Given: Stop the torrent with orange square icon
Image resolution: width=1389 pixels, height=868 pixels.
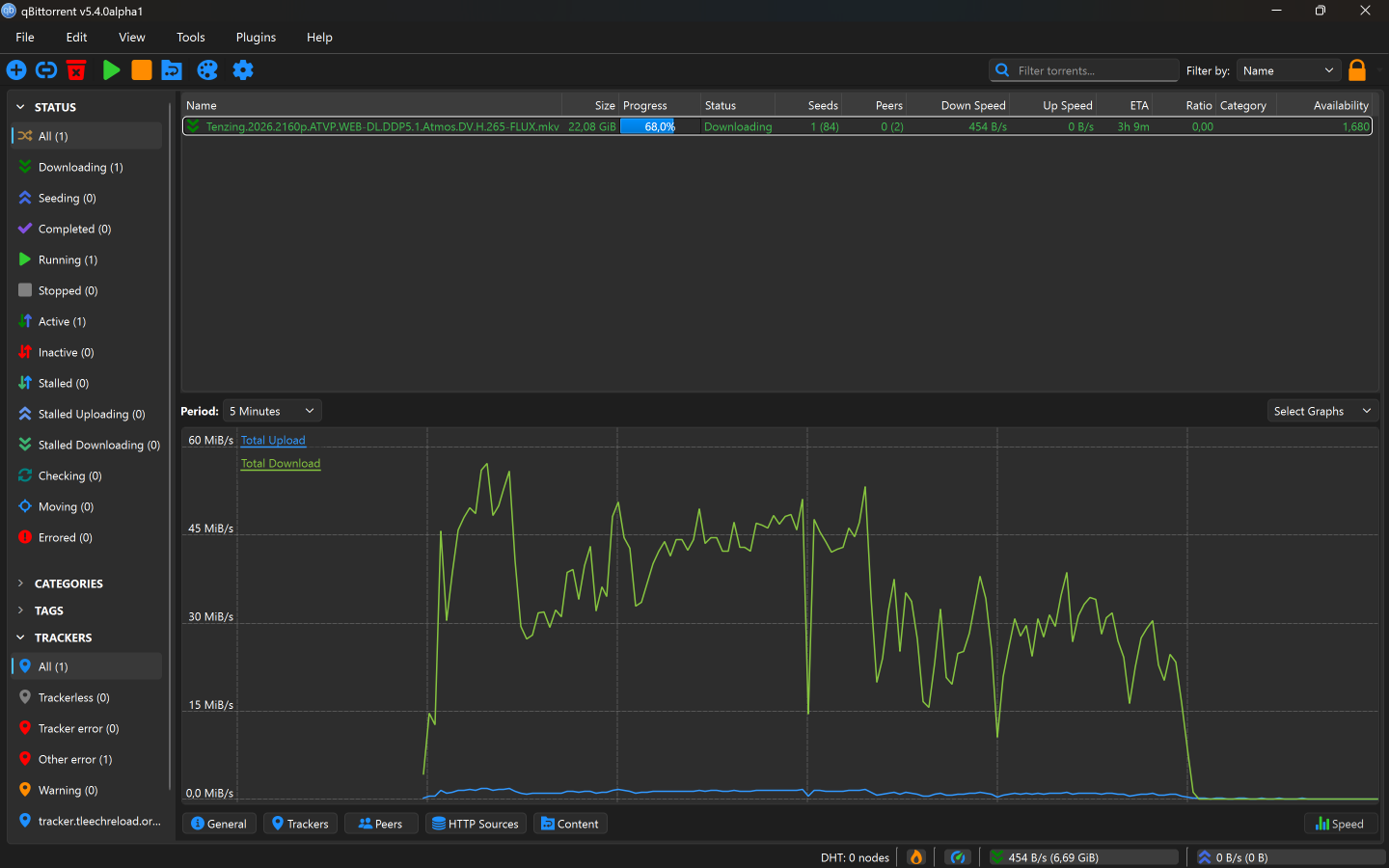Looking at the screenshot, I should [142, 70].
